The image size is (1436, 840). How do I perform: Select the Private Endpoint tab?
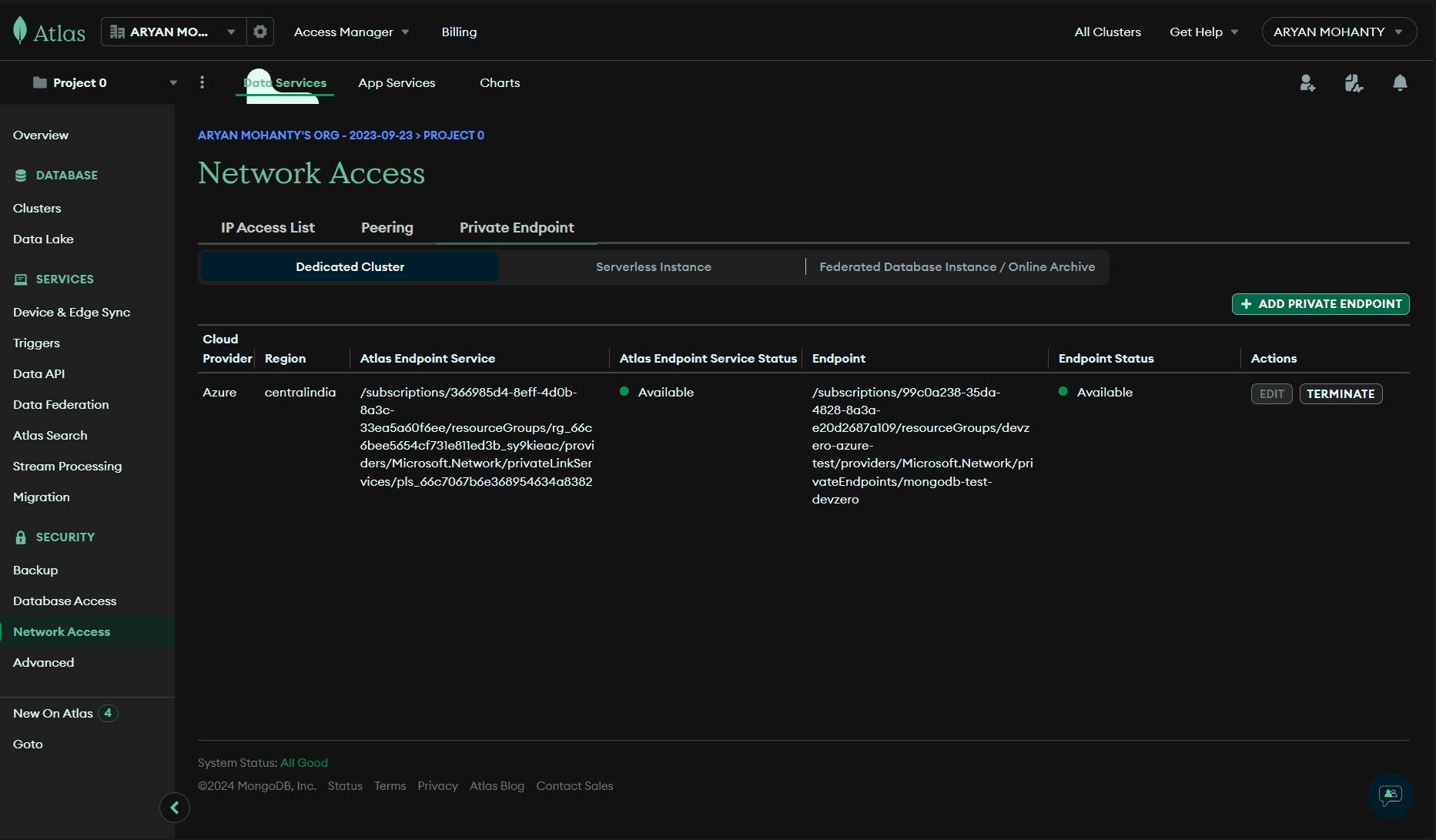click(517, 227)
